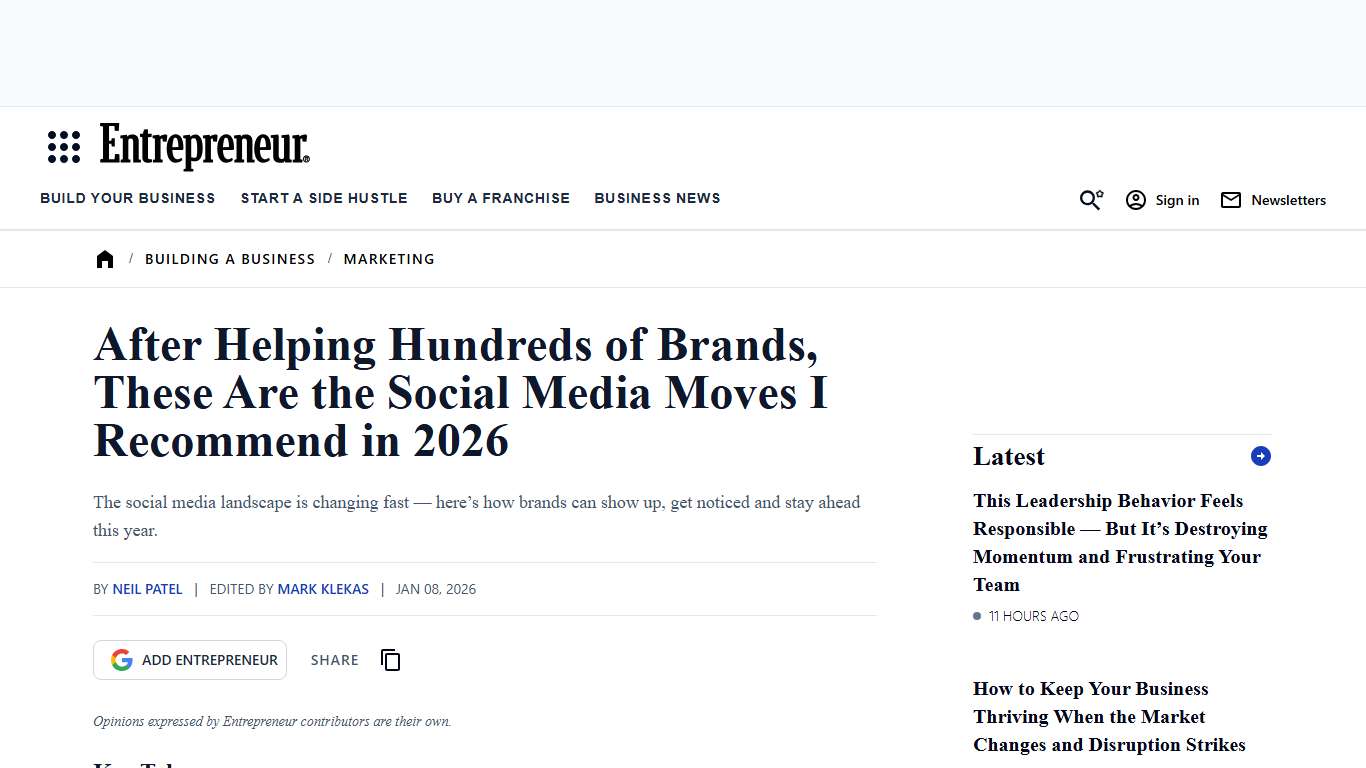The image size is (1366, 768).
Task: Click the Google G icon in Add Entrepreneur
Action: 121,659
